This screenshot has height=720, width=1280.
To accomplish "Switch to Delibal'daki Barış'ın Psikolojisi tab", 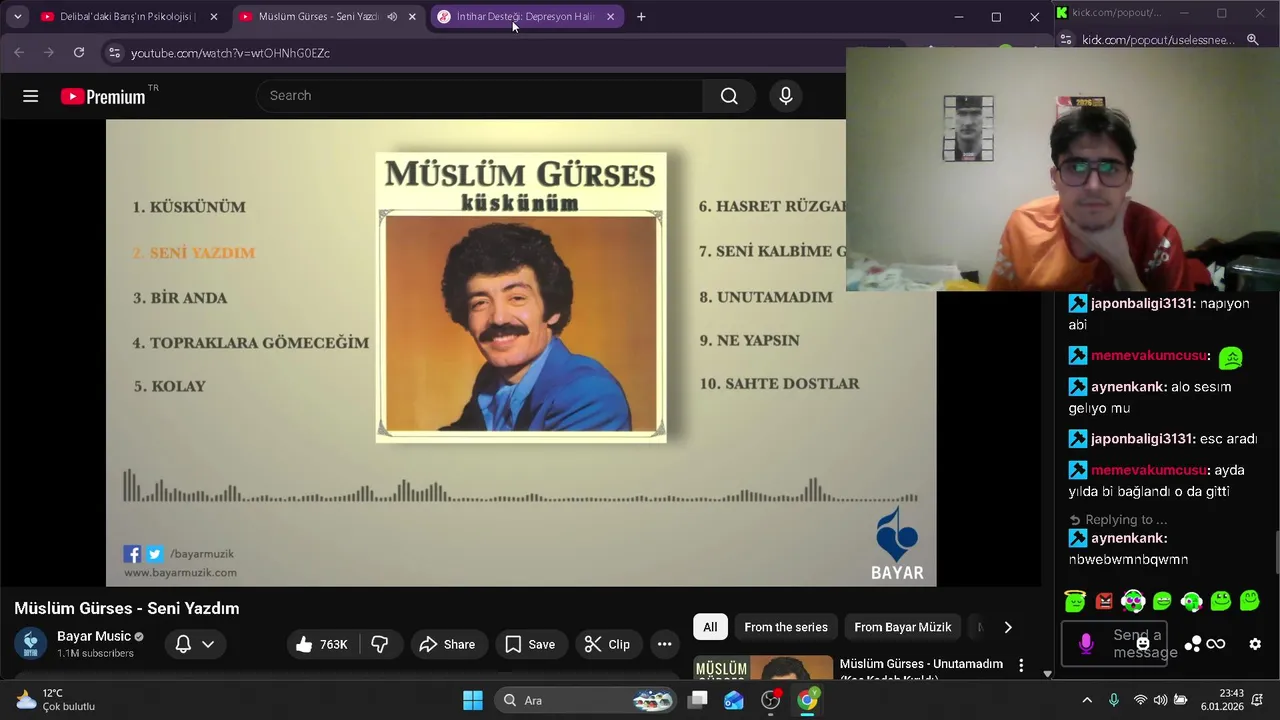I will coord(129,17).
